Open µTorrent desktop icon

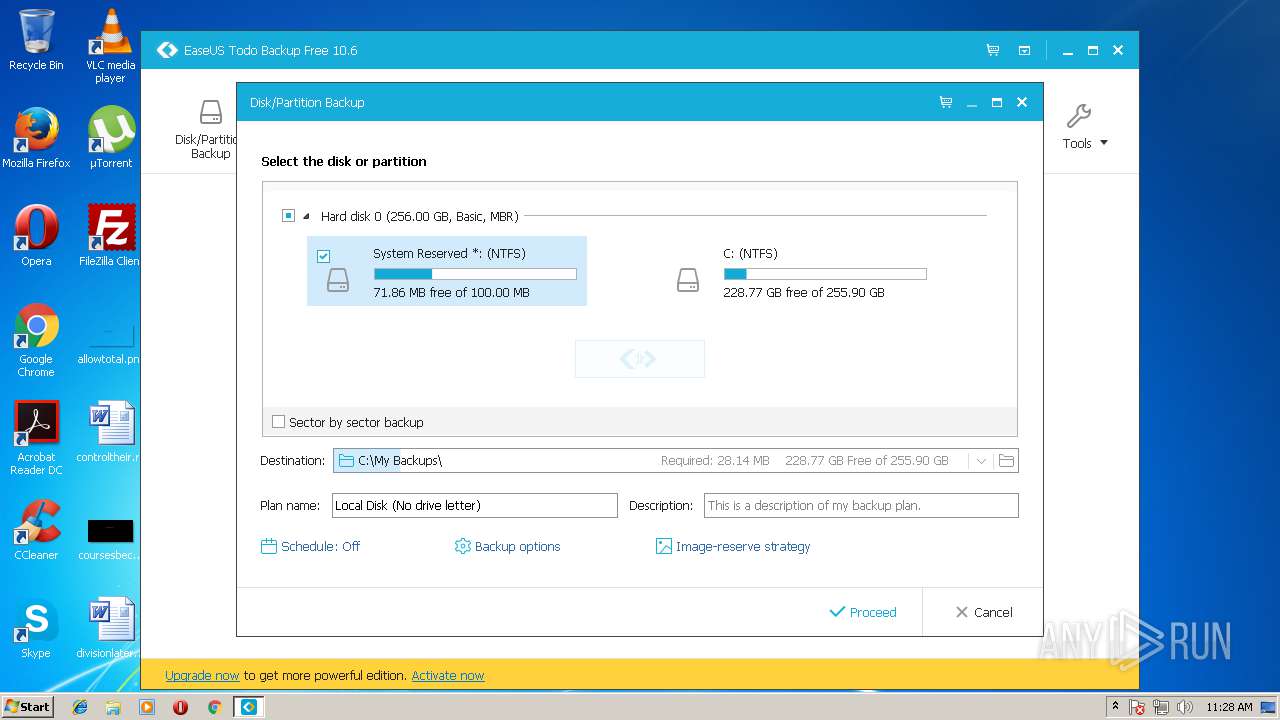tap(110, 137)
